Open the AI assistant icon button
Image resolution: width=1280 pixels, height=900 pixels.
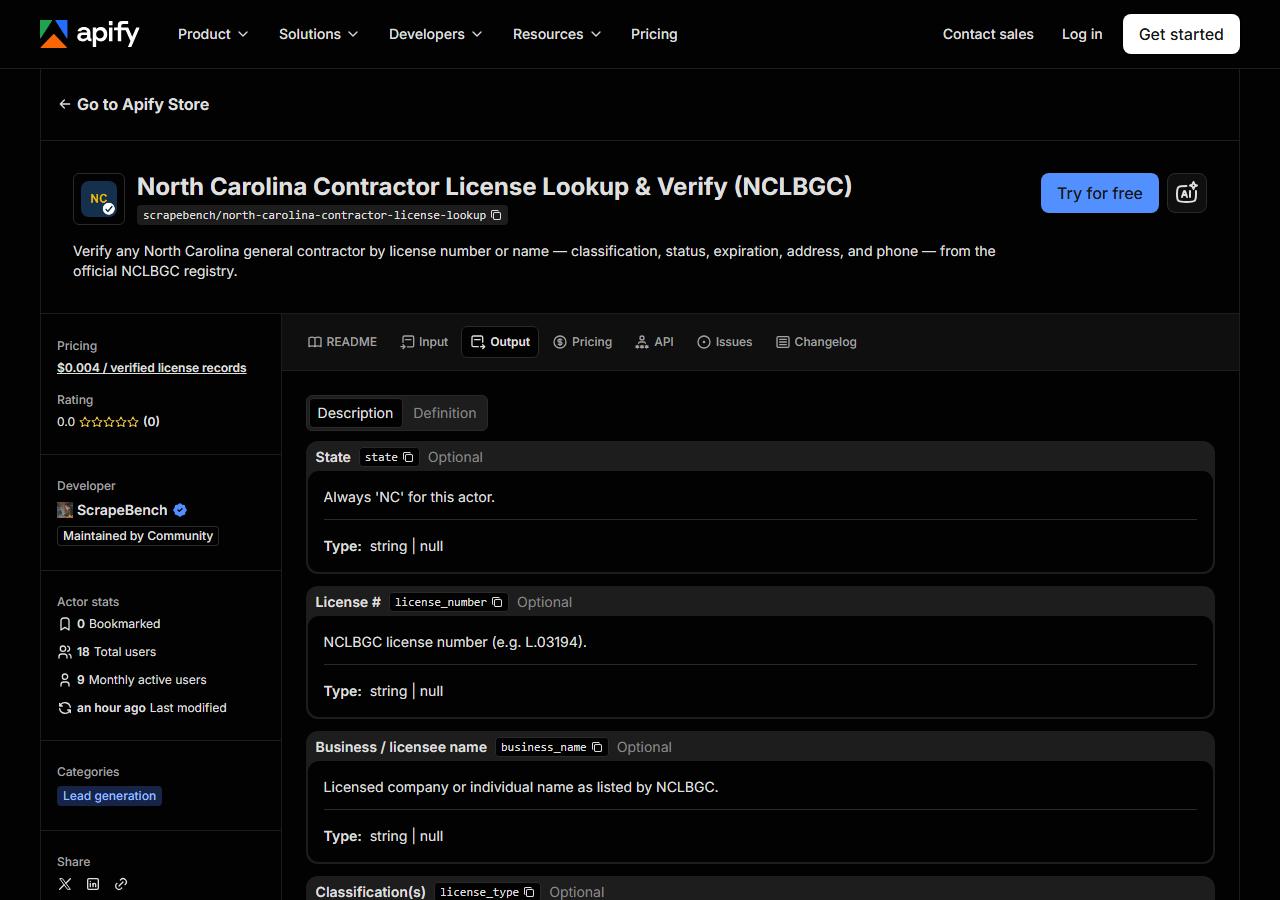click(1187, 193)
